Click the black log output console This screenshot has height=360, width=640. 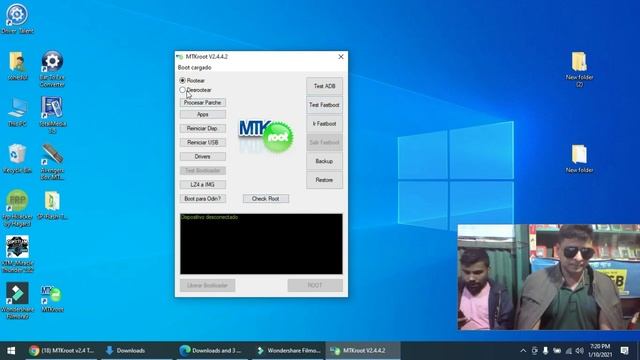261,244
